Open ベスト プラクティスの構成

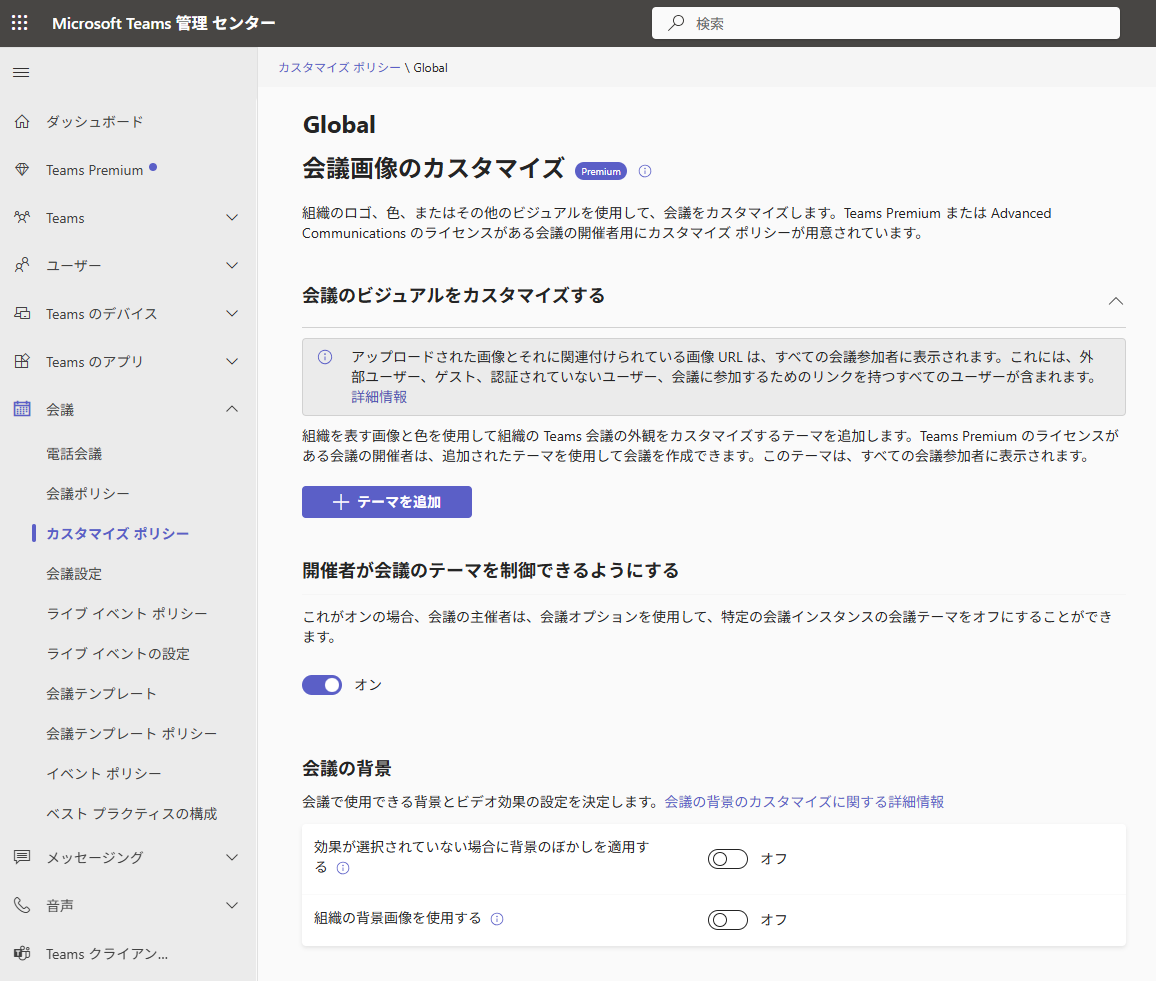(x=132, y=814)
